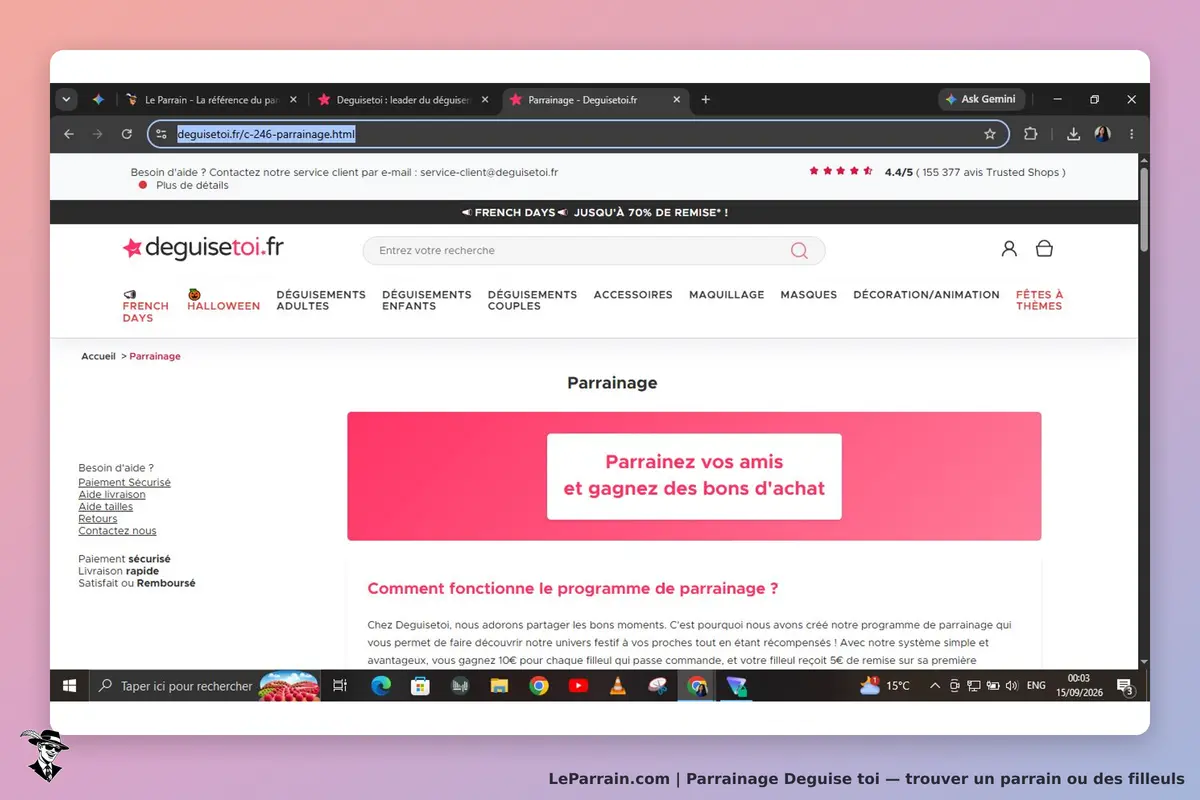1200x800 pixels.
Task: Go back to the previous page
Action: (69, 134)
